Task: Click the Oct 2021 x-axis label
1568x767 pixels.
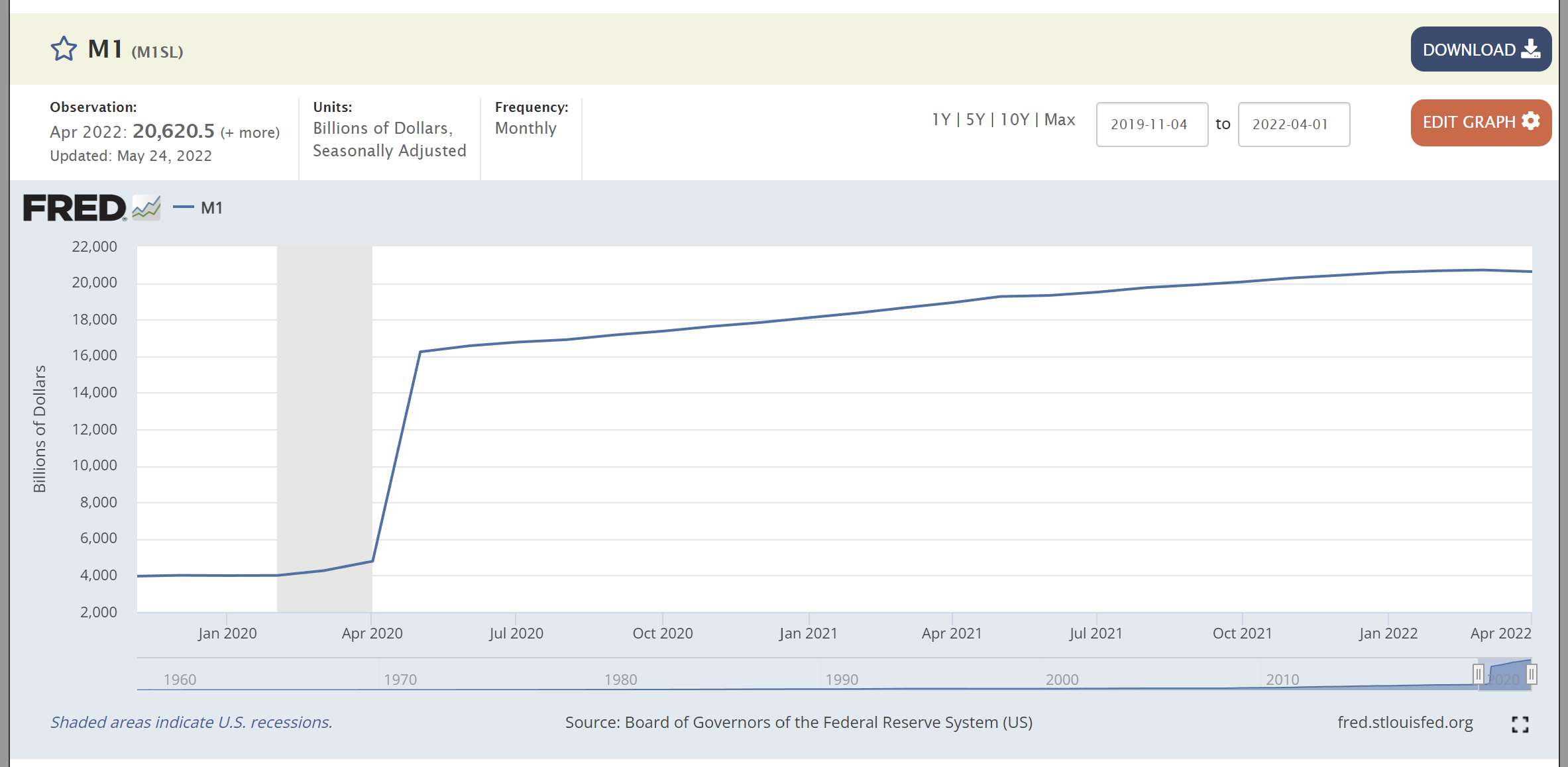Action: [x=1242, y=633]
